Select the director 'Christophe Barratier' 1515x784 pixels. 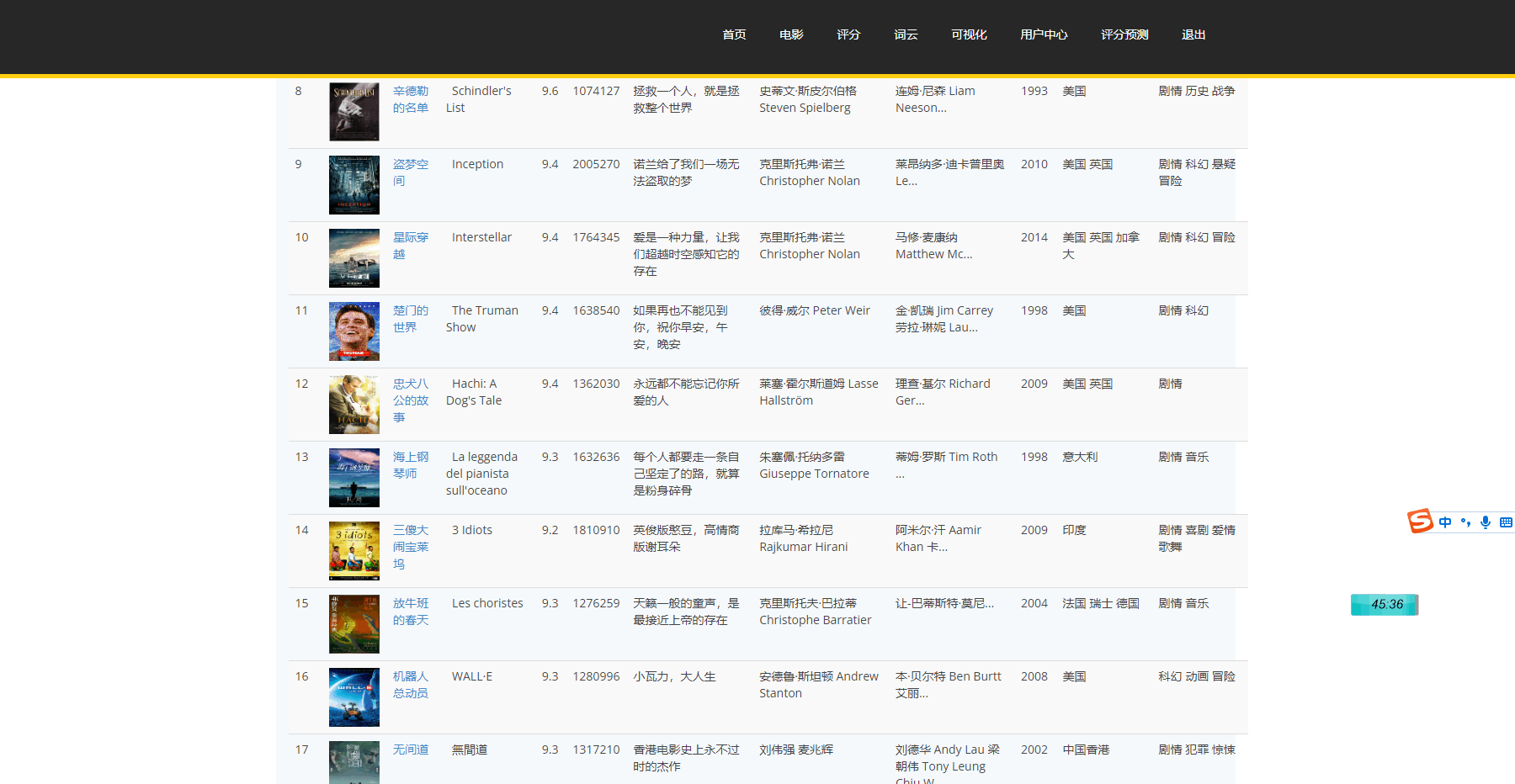pyautogui.click(x=816, y=620)
